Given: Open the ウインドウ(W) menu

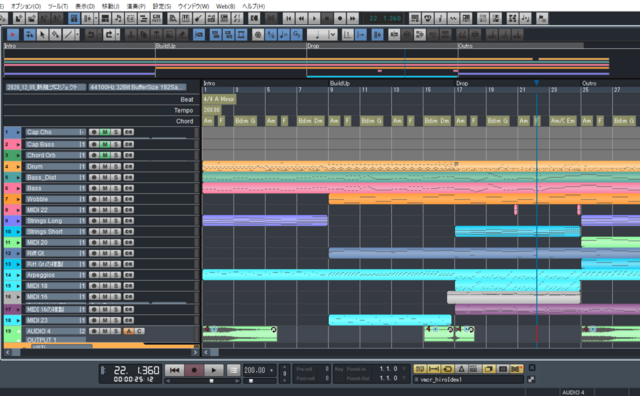Looking at the screenshot, I should [x=193, y=6].
